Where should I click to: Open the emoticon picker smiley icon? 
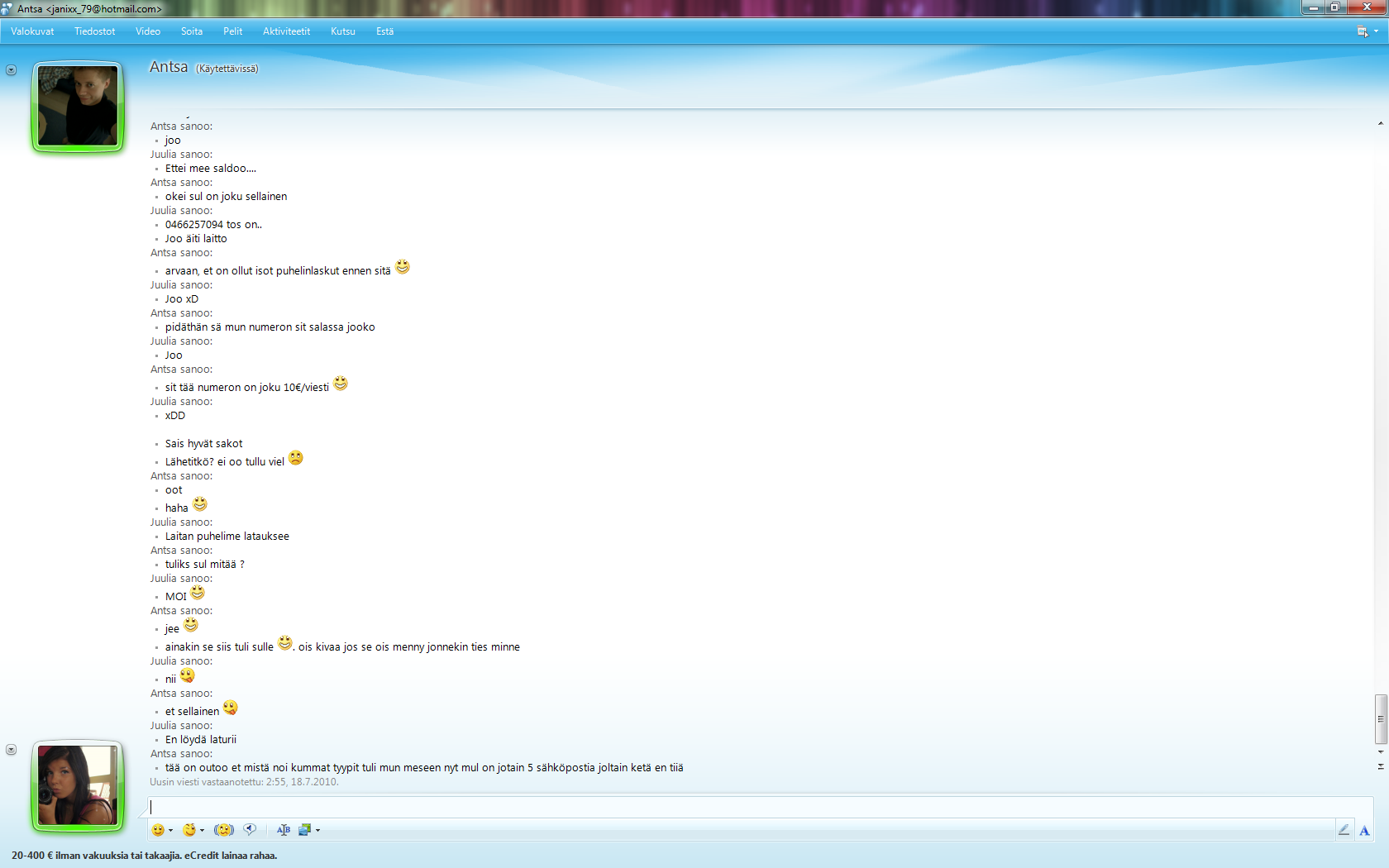pyautogui.click(x=158, y=830)
